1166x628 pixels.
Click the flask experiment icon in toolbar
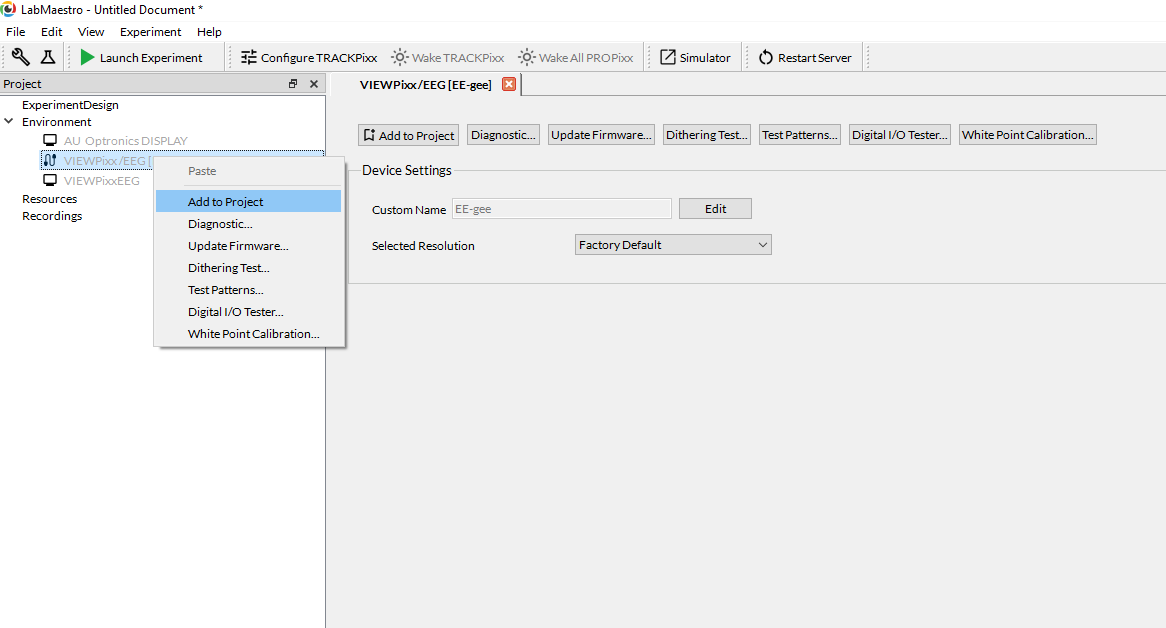[x=47, y=57]
